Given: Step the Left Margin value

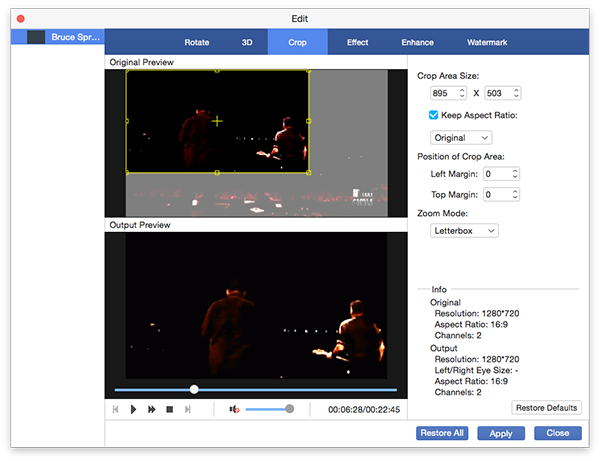Looking at the screenshot, I should click(515, 174).
